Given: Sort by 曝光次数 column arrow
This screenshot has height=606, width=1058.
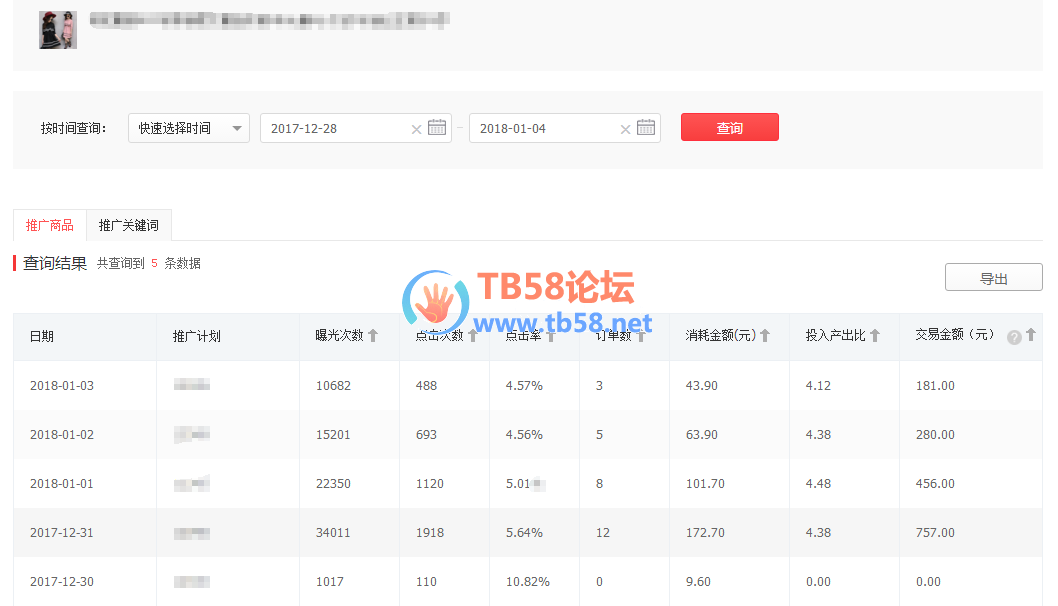Looking at the screenshot, I should pyautogui.click(x=373, y=336).
